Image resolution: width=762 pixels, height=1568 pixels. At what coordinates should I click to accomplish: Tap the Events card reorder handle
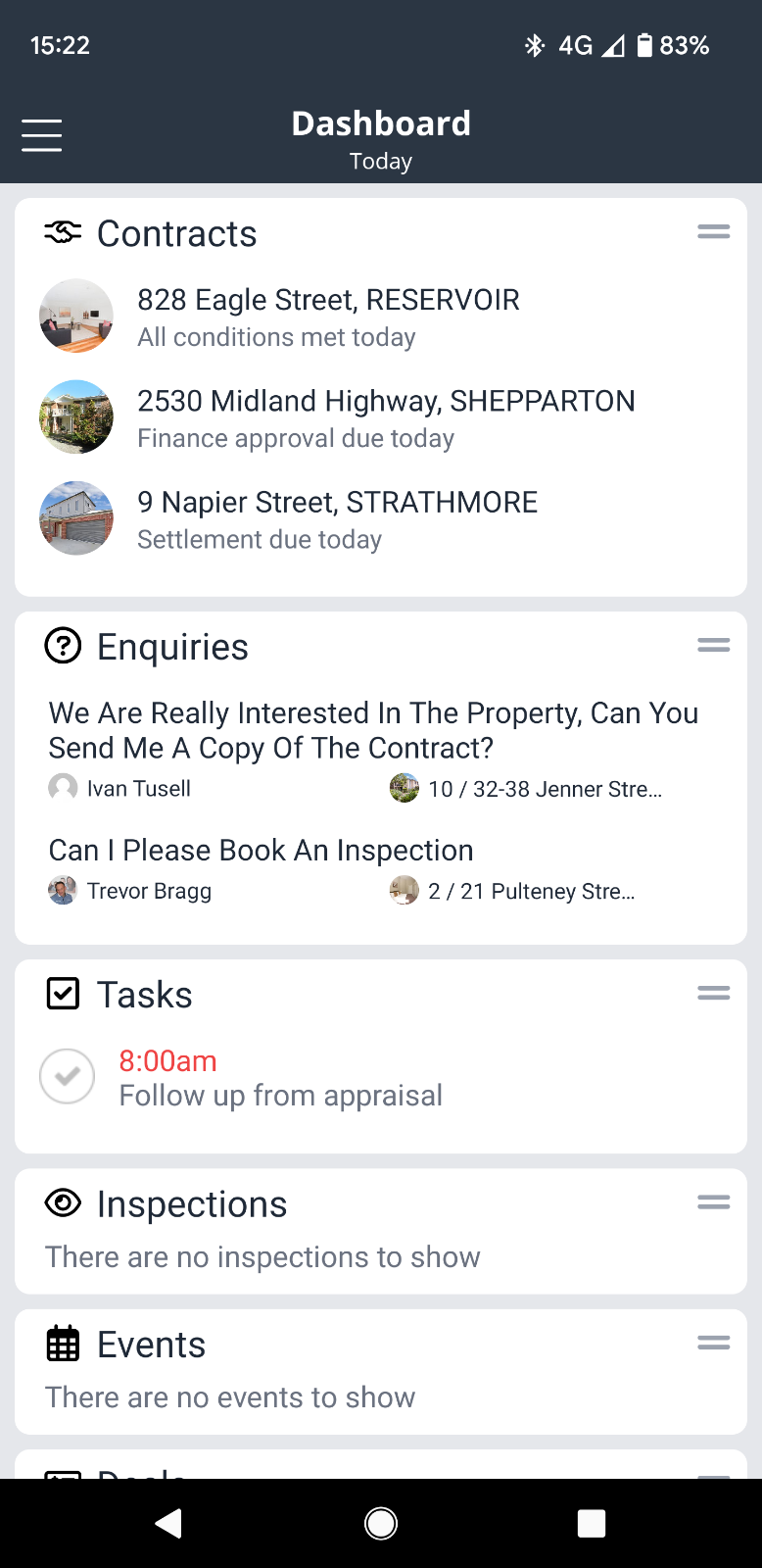coord(713,1343)
